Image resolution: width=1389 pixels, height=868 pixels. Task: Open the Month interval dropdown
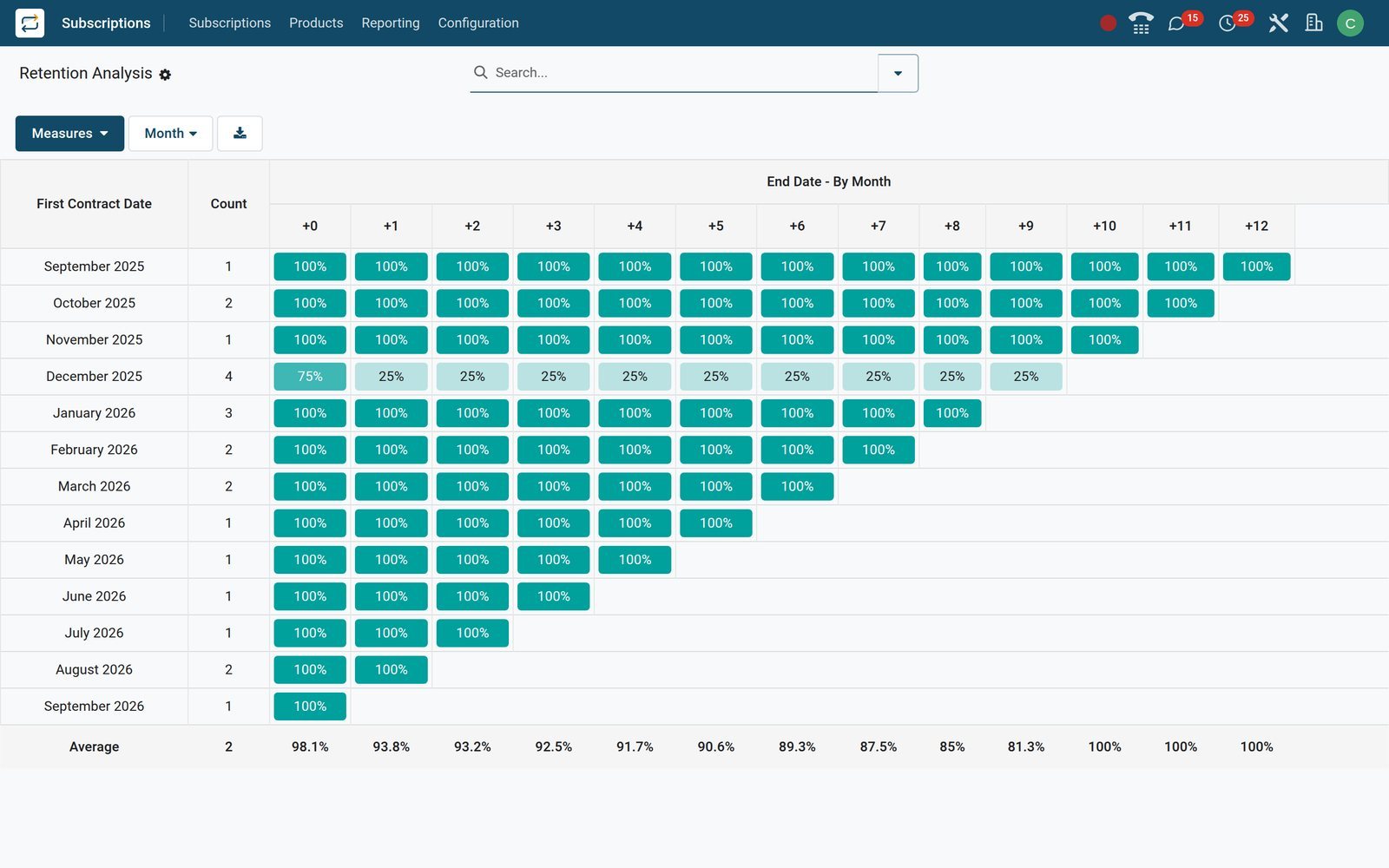[170, 134]
